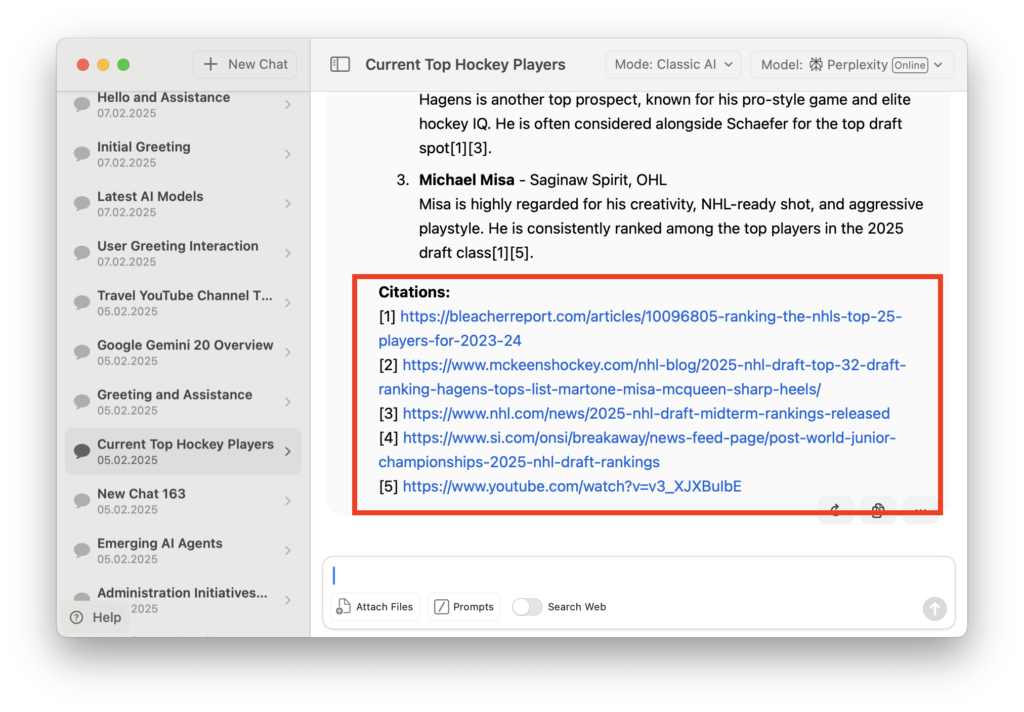Screen dimensions: 1024x712
Task: Open the Hello and Assistance chat
Action: click(x=183, y=105)
